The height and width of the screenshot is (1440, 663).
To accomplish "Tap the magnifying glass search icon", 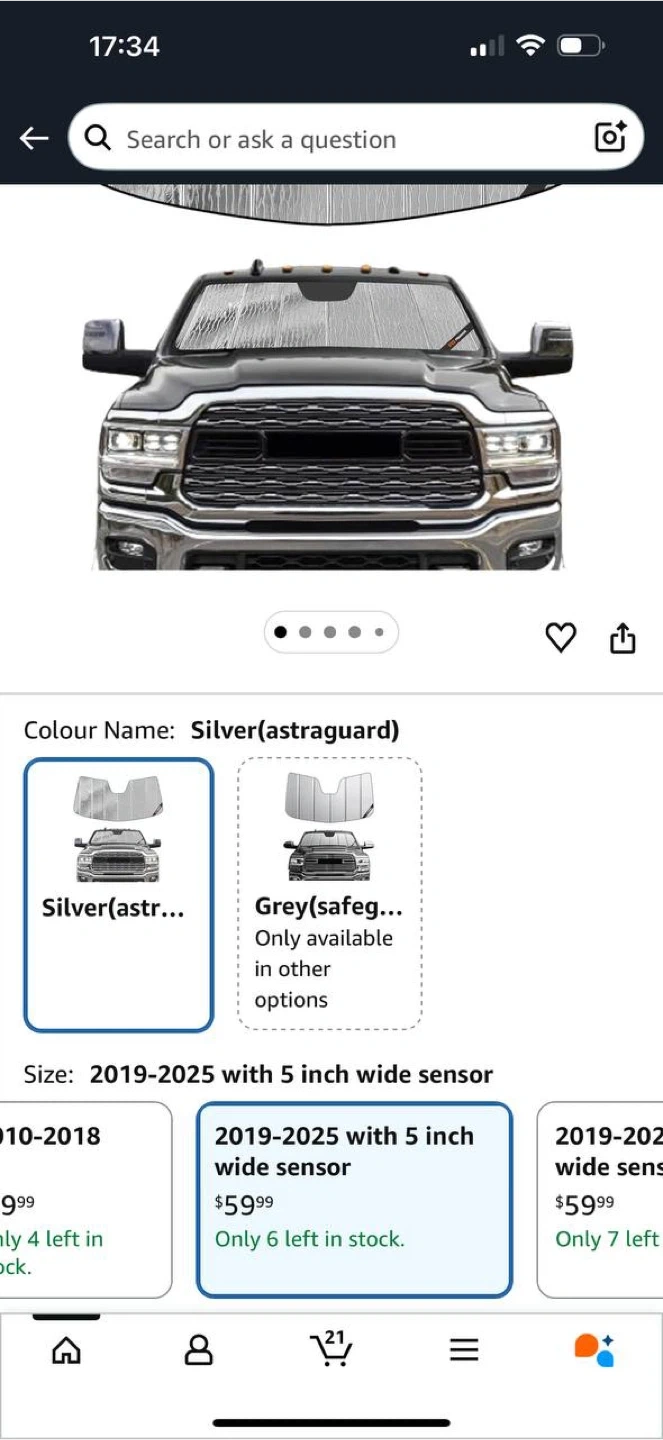I will [x=98, y=138].
